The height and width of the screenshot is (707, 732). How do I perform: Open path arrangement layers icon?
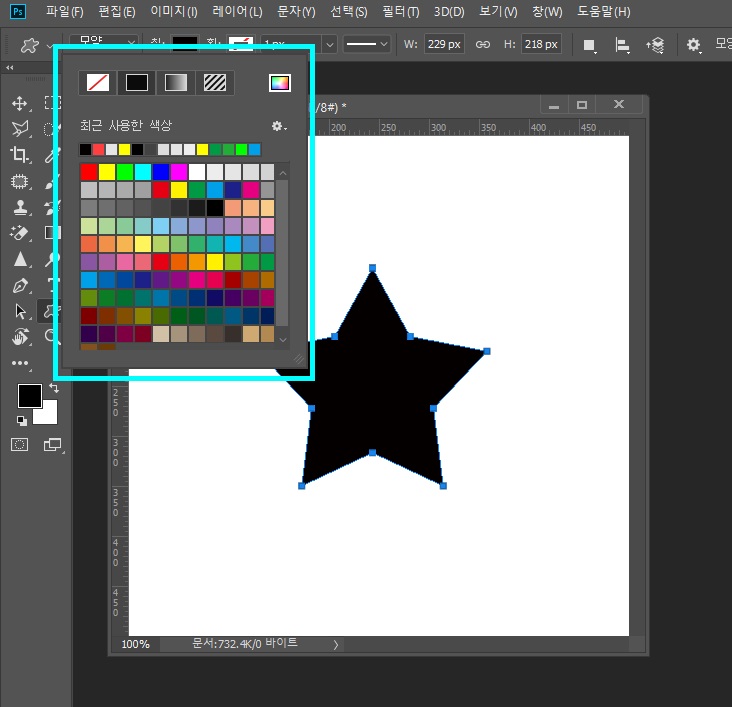[x=655, y=45]
